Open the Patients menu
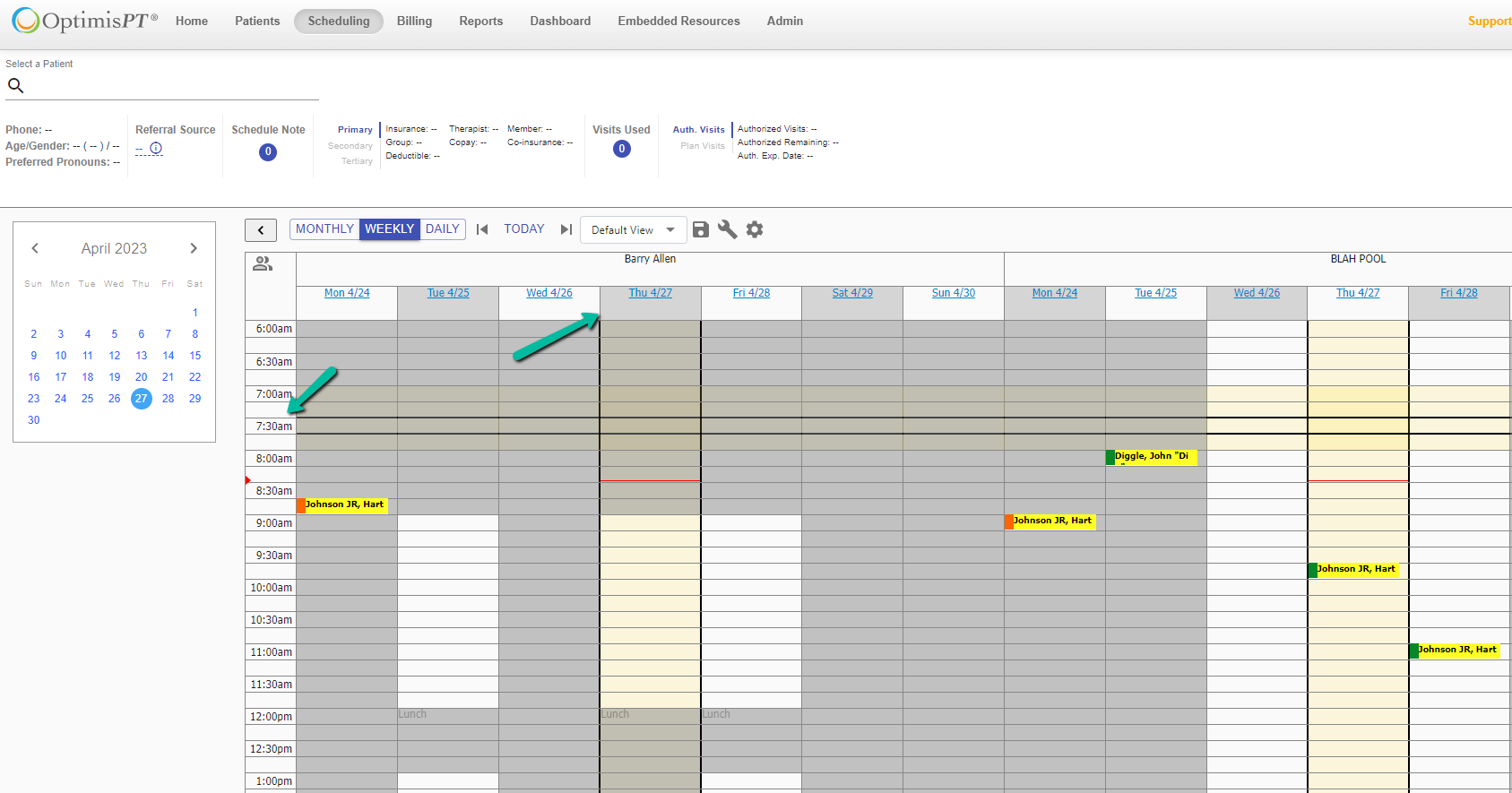The width and height of the screenshot is (1512, 793). [257, 21]
